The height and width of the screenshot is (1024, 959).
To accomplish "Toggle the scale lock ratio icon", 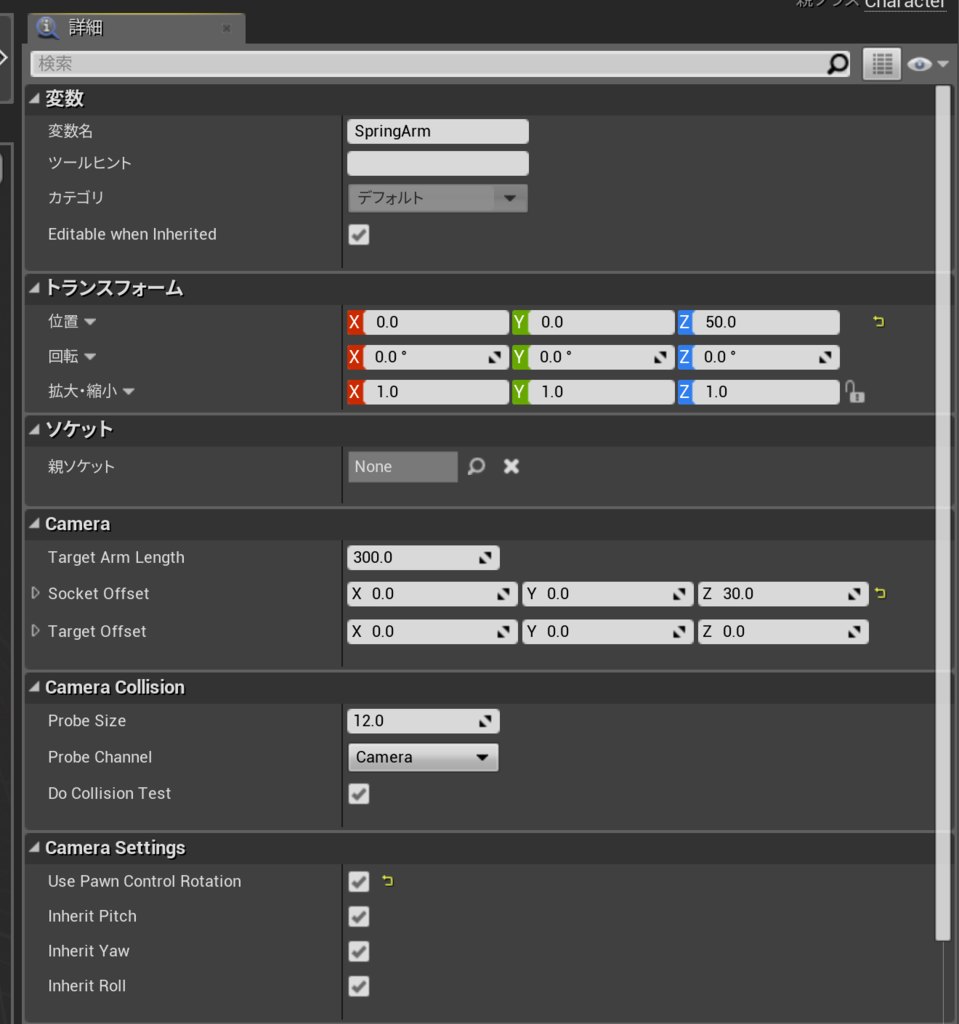I will click(854, 392).
